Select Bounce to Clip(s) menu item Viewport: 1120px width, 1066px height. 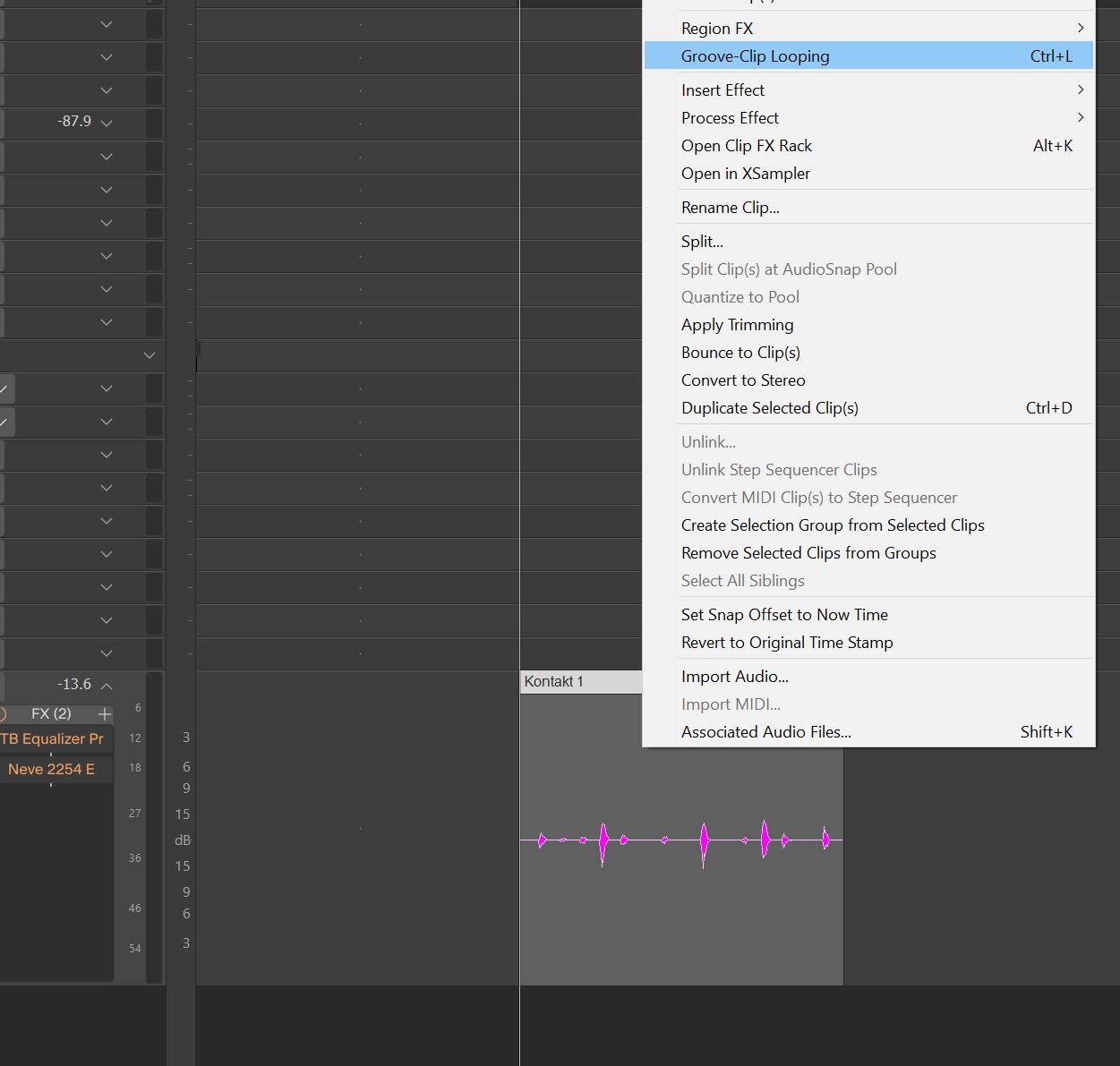[740, 353]
